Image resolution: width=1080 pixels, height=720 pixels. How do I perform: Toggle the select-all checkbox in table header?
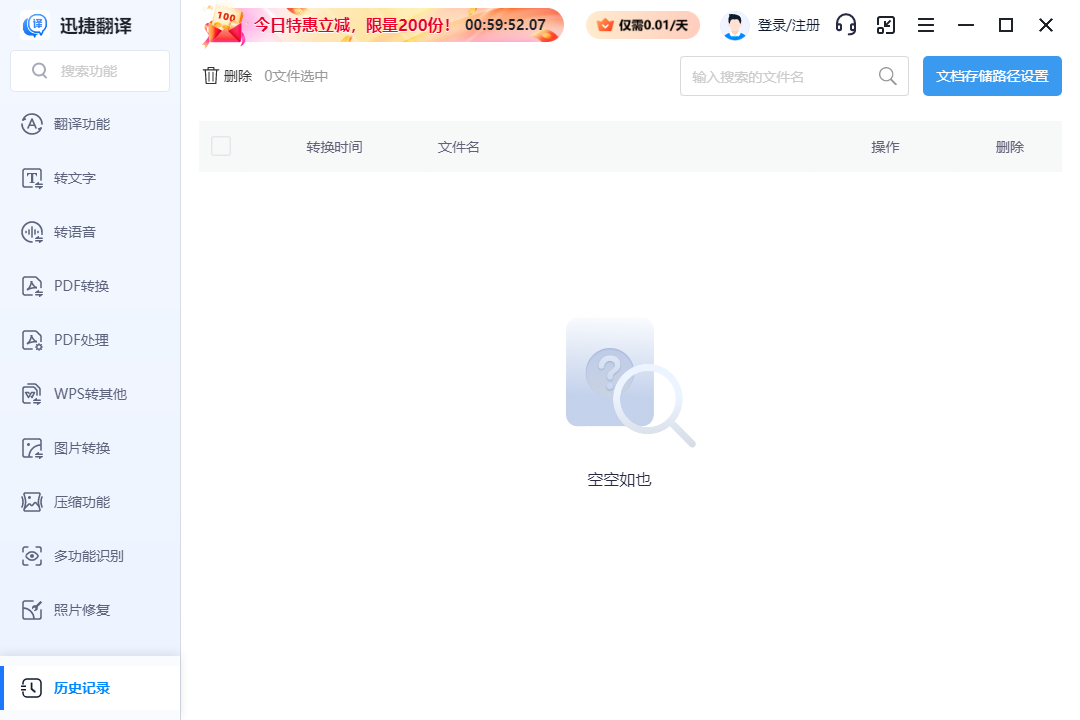tap(221, 146)
